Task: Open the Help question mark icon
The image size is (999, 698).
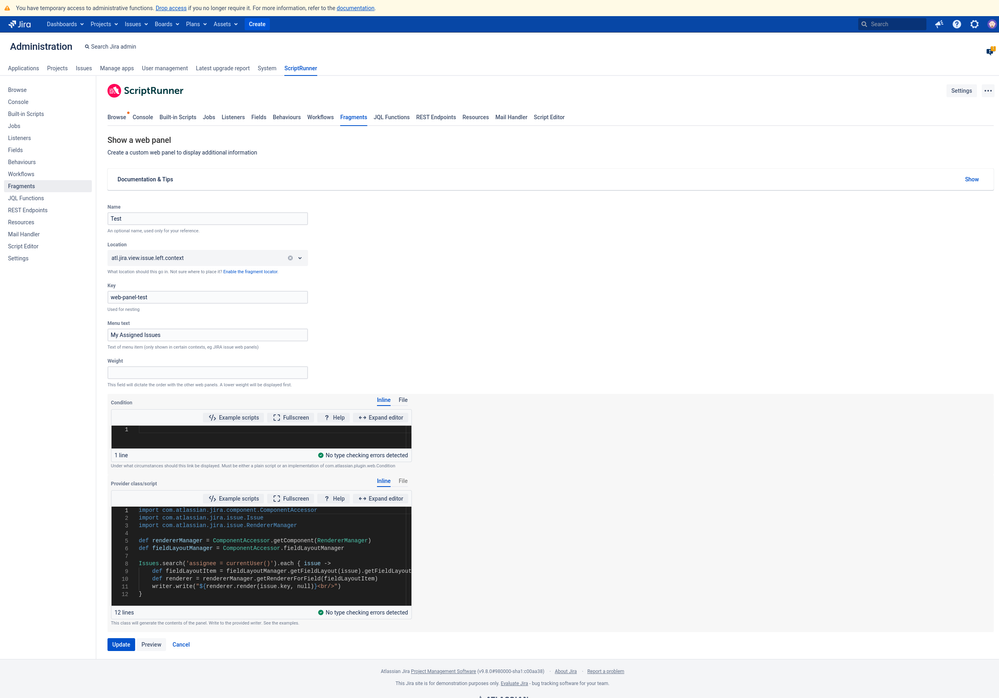Action: coord(956,24)
